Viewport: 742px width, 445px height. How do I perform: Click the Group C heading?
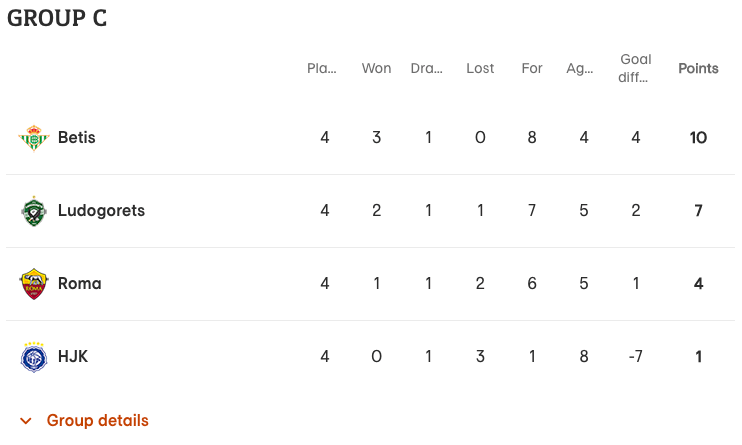[57, 18]
